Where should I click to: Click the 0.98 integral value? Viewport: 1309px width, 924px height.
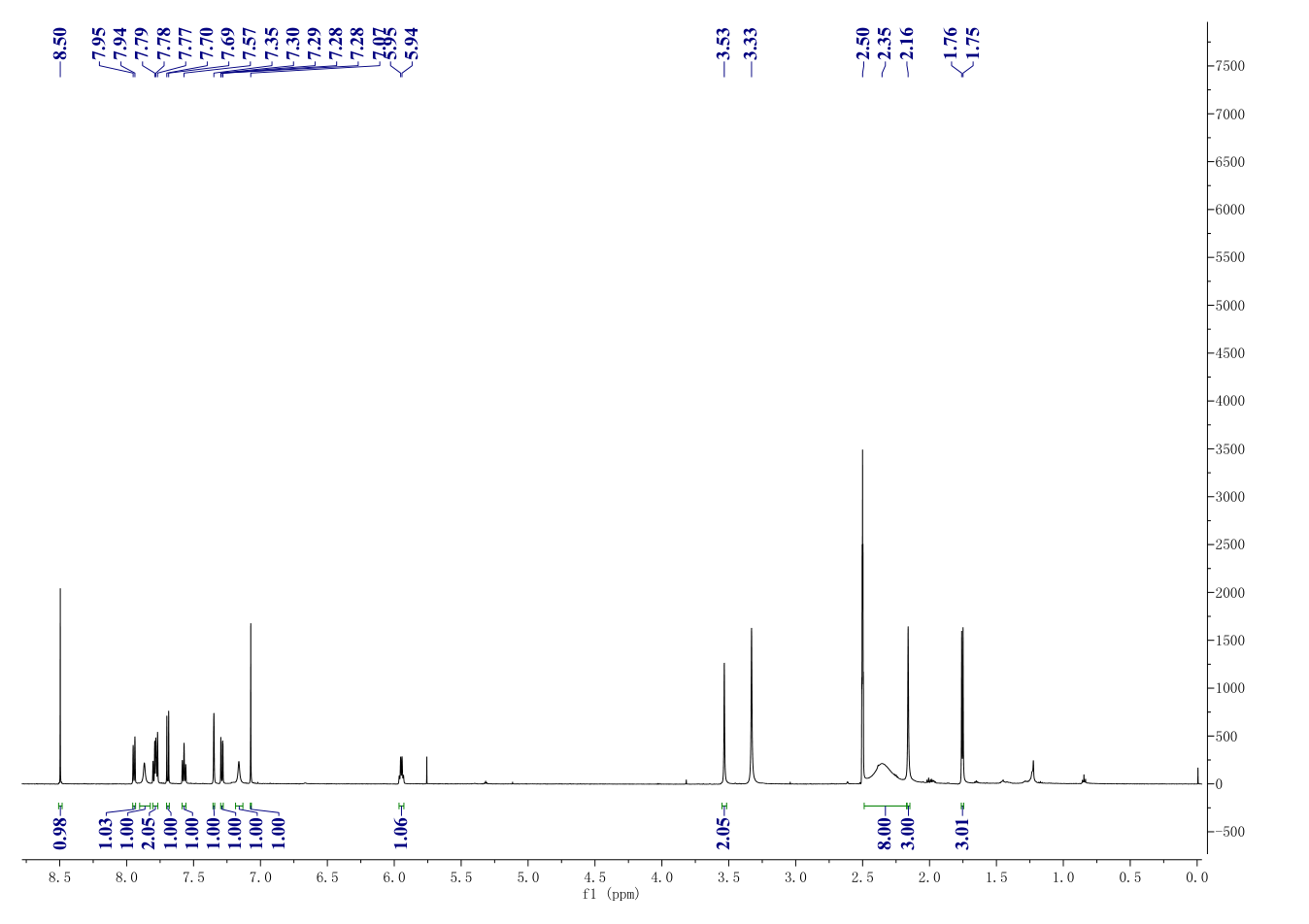60,833
